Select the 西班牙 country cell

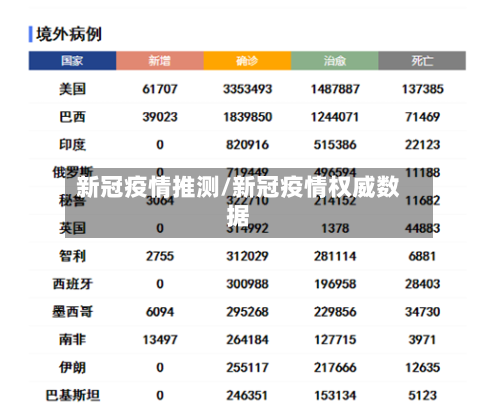pos(72,284)
